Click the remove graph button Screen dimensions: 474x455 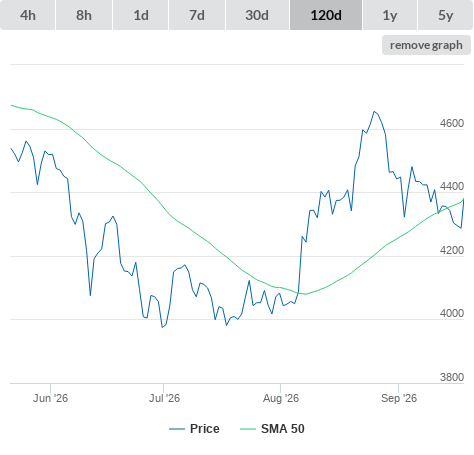tap(426, 45)
